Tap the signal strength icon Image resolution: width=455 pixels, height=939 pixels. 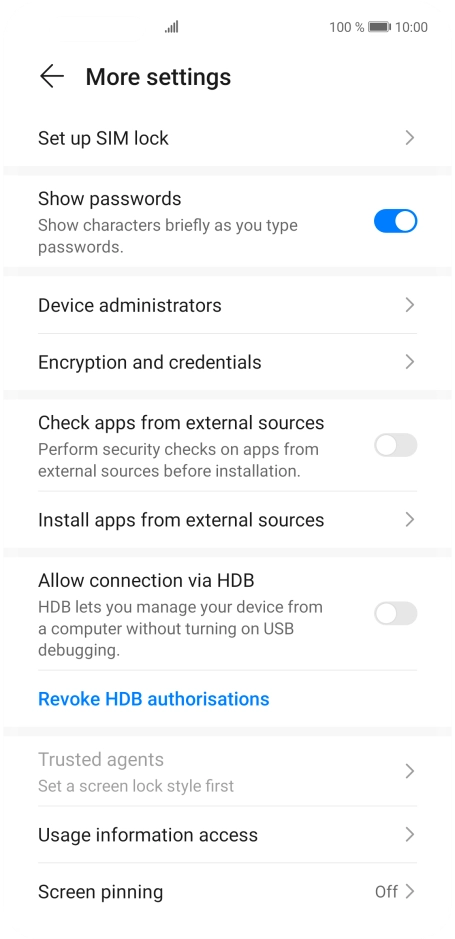coord(172,27)
